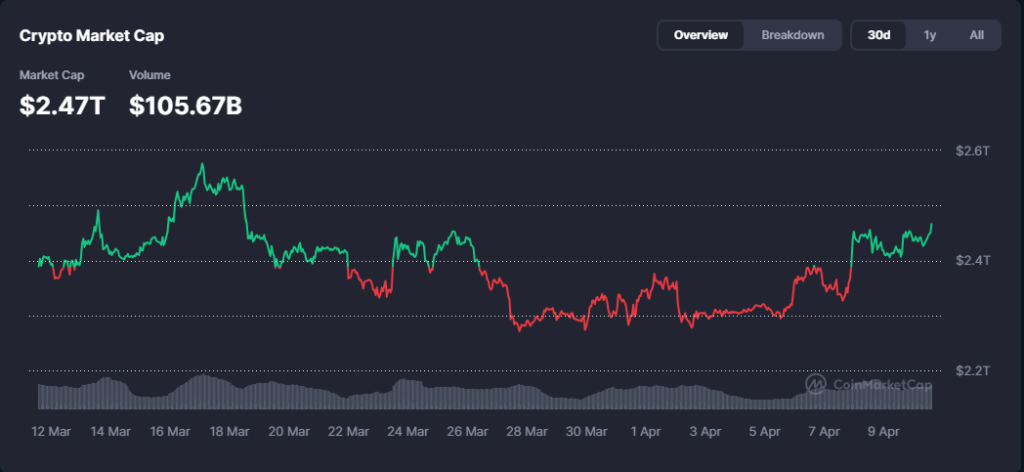1024x472 pixels.
Task: Select the 30d time range
Action: (879, 35)
